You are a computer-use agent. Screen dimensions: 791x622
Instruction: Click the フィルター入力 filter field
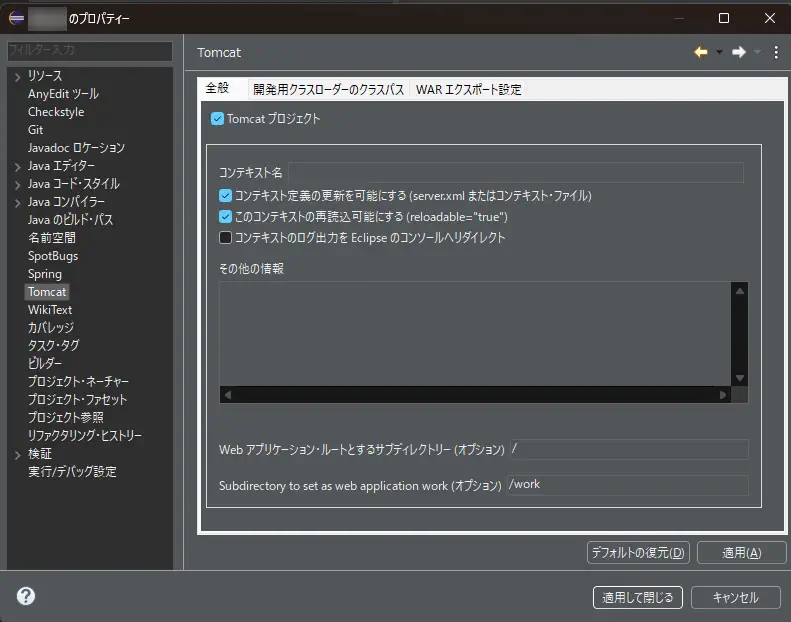pyautogui.click(x=90, y=50)
